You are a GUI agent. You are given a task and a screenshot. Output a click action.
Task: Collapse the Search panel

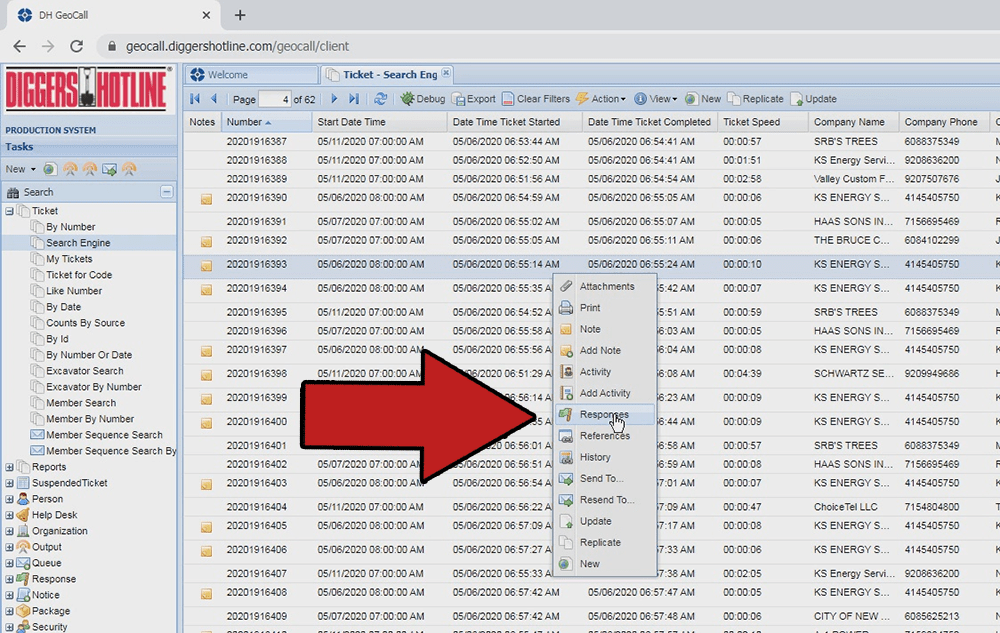coord(167,192)
